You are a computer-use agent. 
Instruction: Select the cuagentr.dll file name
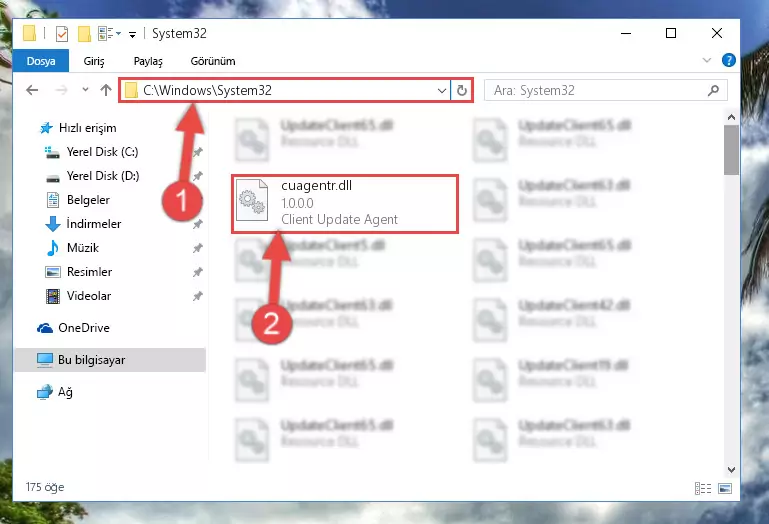coord(316,185)
